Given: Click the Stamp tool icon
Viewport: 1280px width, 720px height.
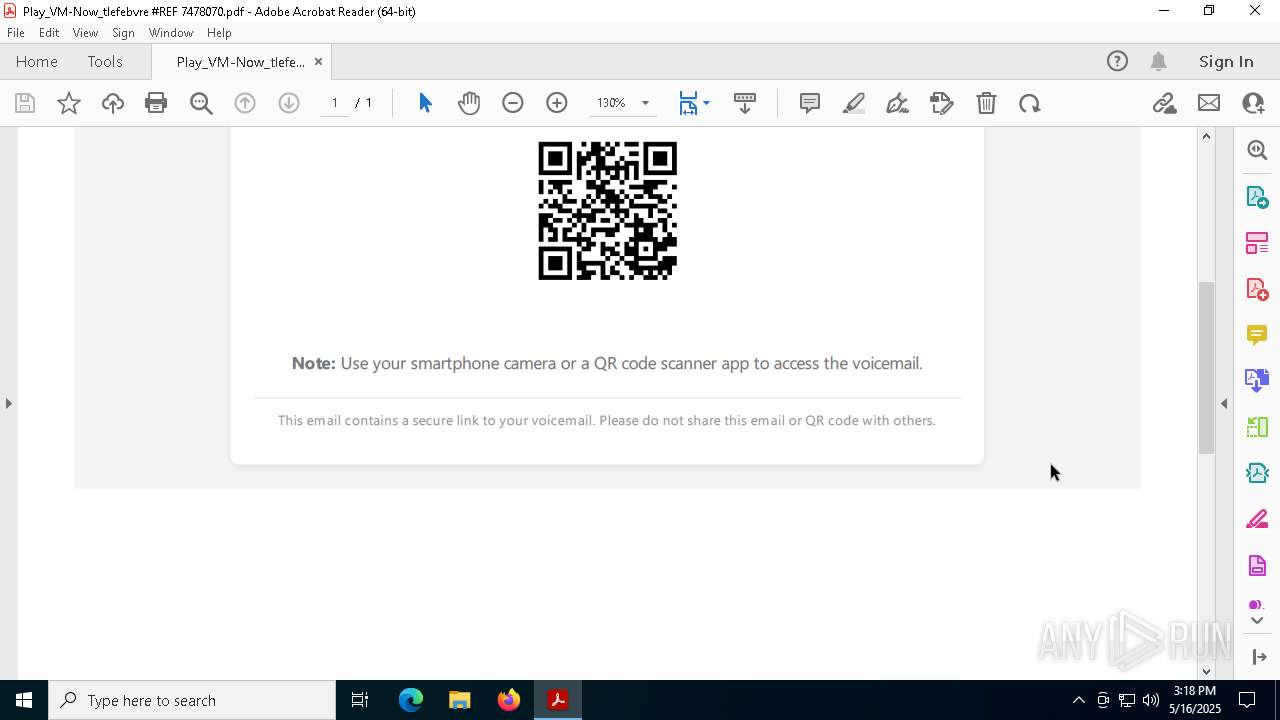Looking at the screenshot, I should pos(942,103).
